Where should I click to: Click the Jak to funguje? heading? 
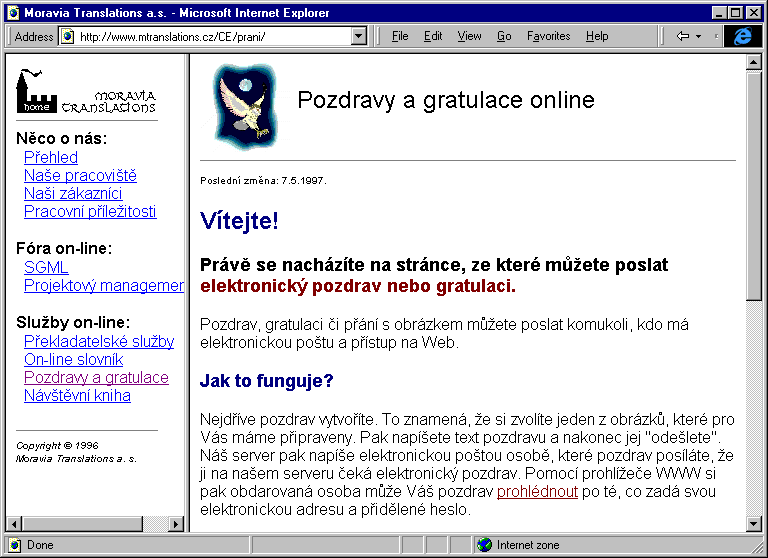(266, 381)
